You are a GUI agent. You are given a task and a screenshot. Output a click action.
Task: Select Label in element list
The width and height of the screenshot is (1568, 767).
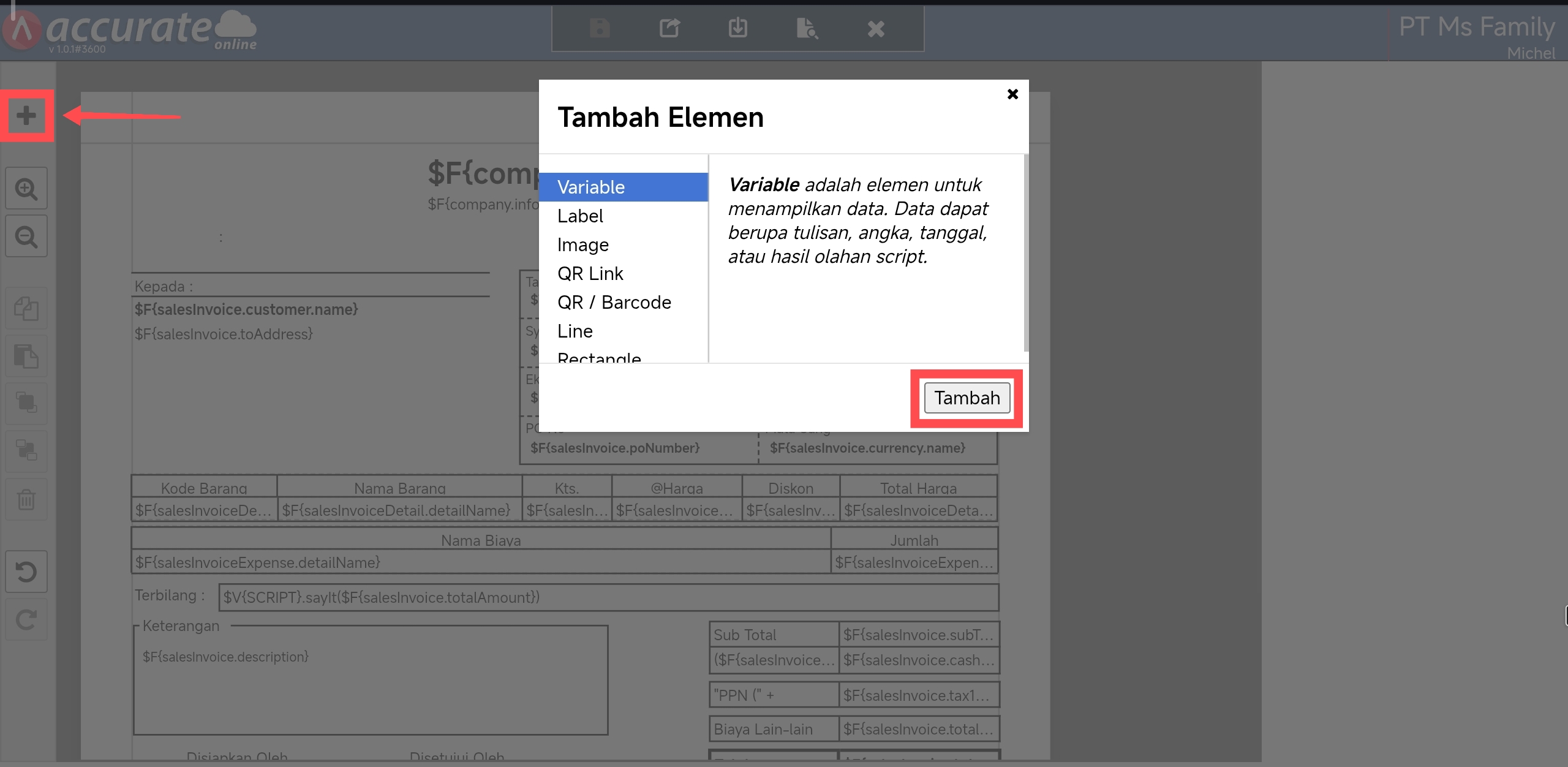(x=580, y=216)
